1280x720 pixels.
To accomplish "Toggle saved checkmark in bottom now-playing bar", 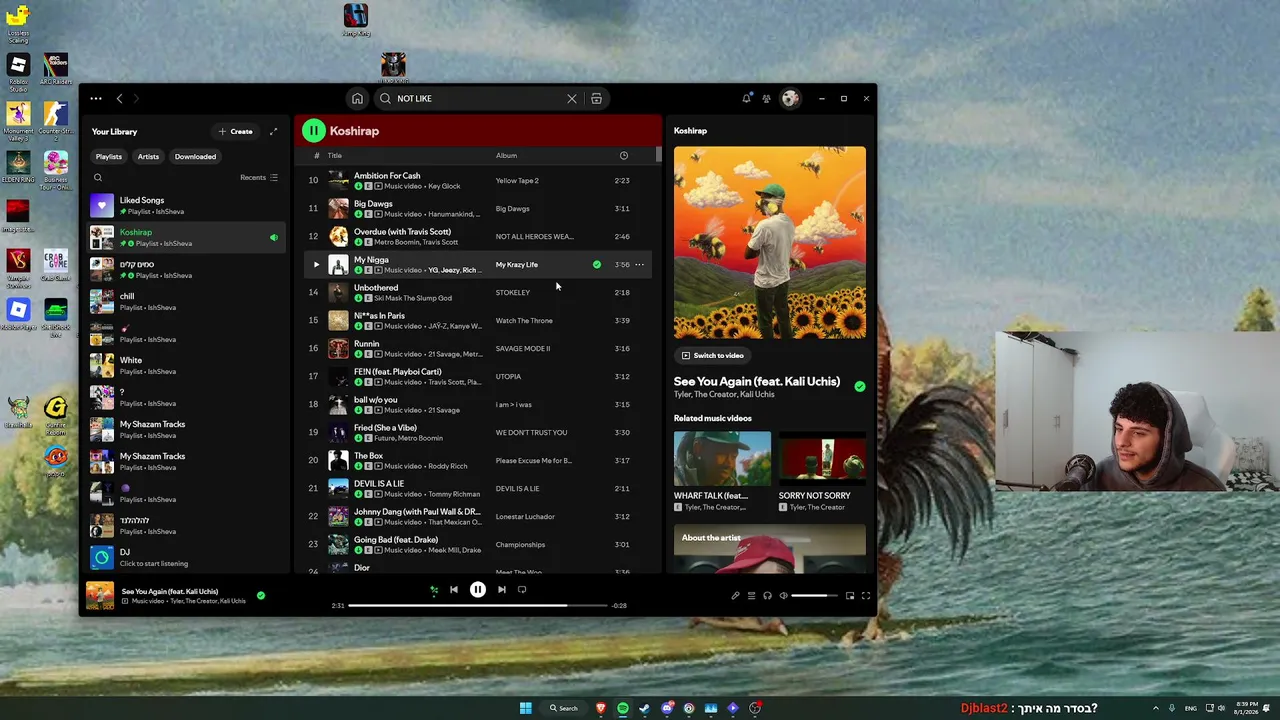I will tap(261, 596).
